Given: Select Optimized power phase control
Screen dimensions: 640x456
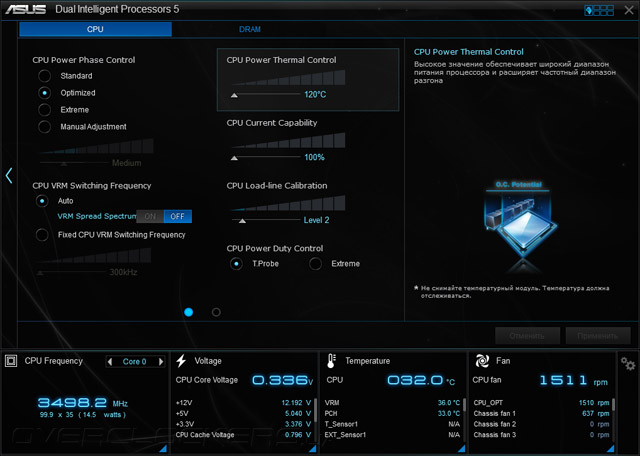Looking at the screenshot, I should point(44,93).
